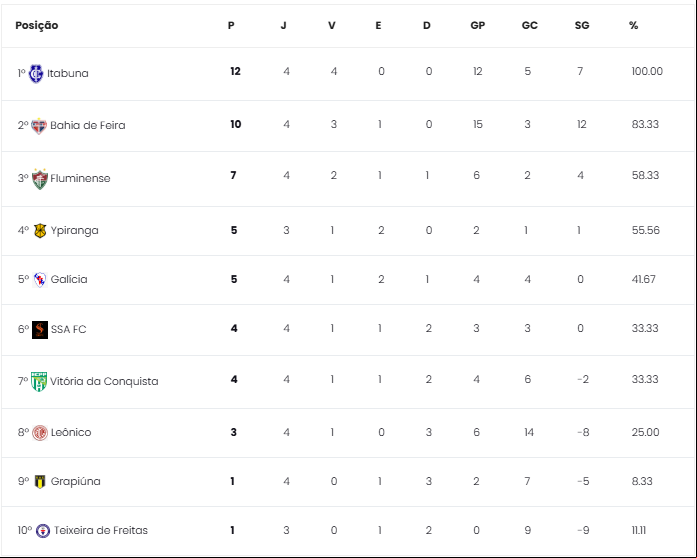Click the SG goal difference header
This screenshot has width=697, height=558.
[582, 25]
